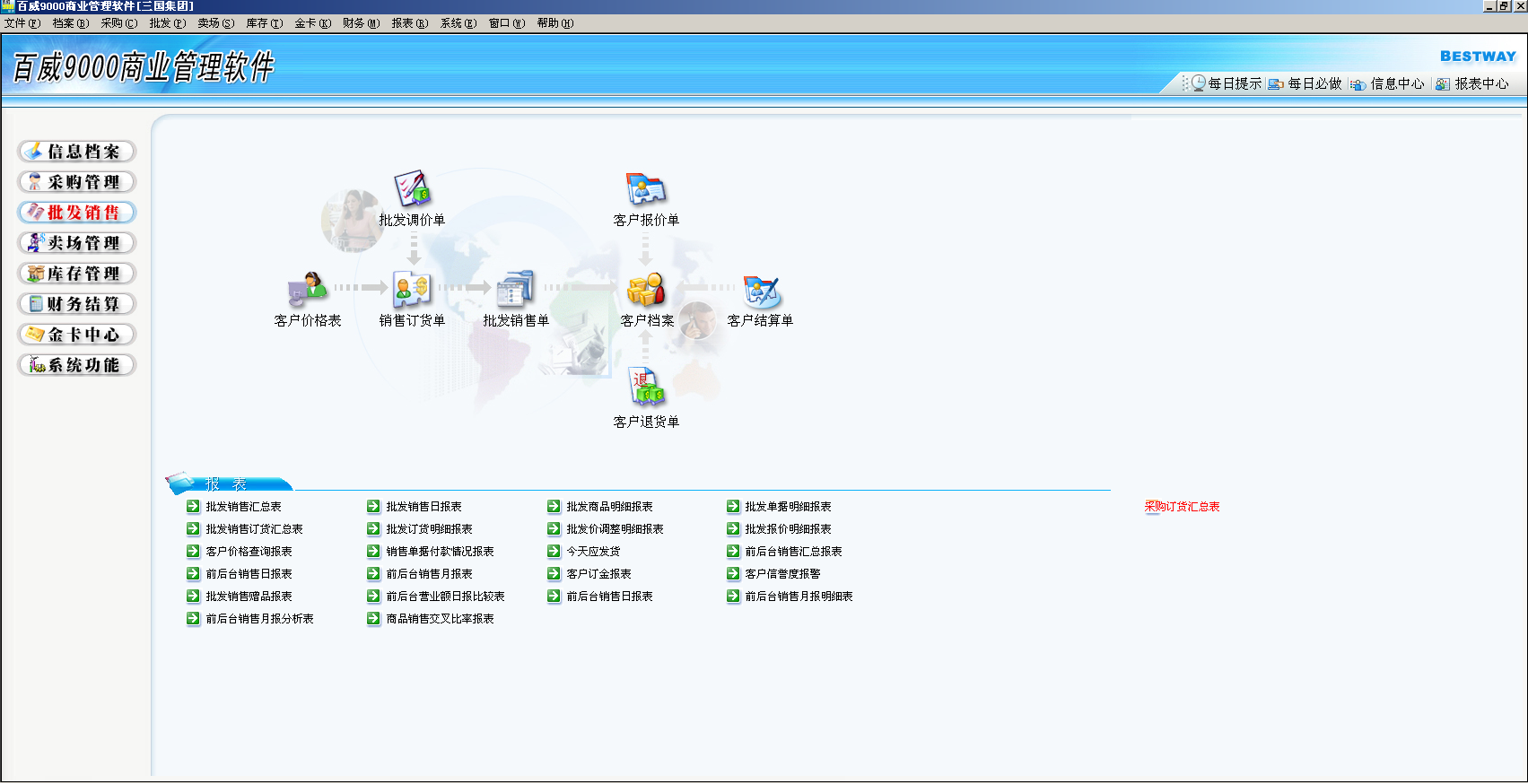
Task: Open the 金卡 menu
Action: pyautogui.click(x=313, y=23)
